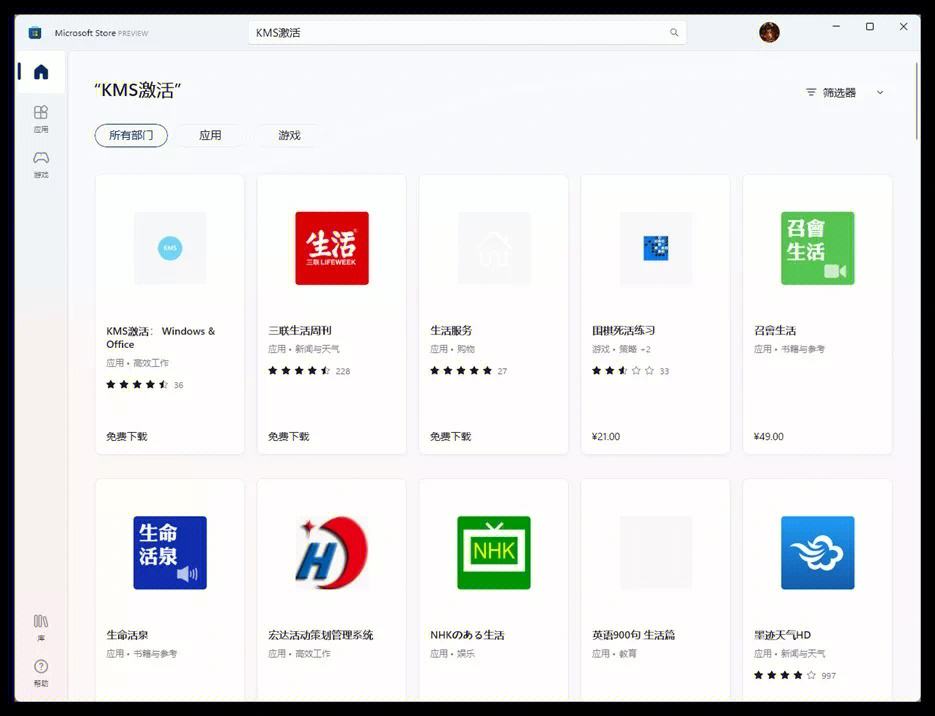Click the Microsoft Store logo icon

pos(35,33)
